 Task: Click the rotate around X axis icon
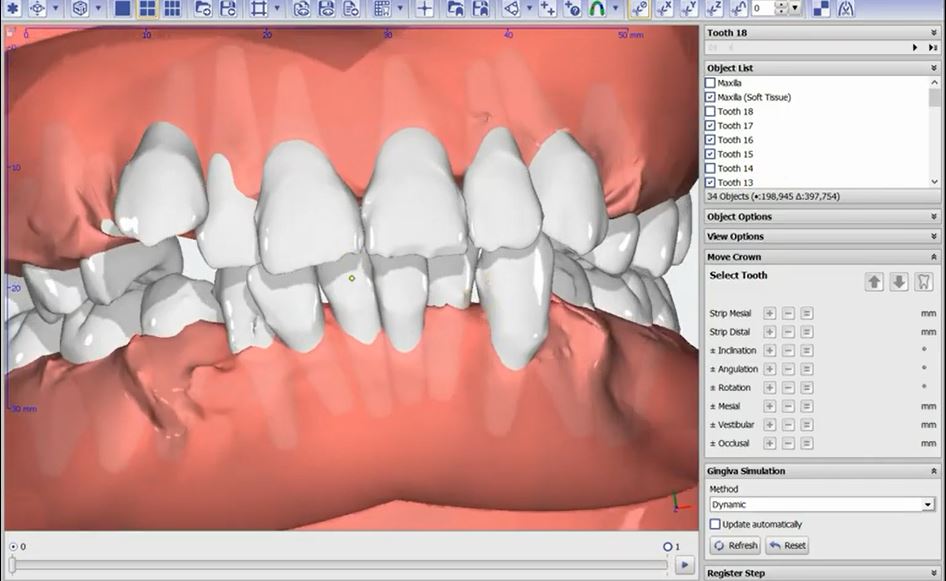[664, 9]
